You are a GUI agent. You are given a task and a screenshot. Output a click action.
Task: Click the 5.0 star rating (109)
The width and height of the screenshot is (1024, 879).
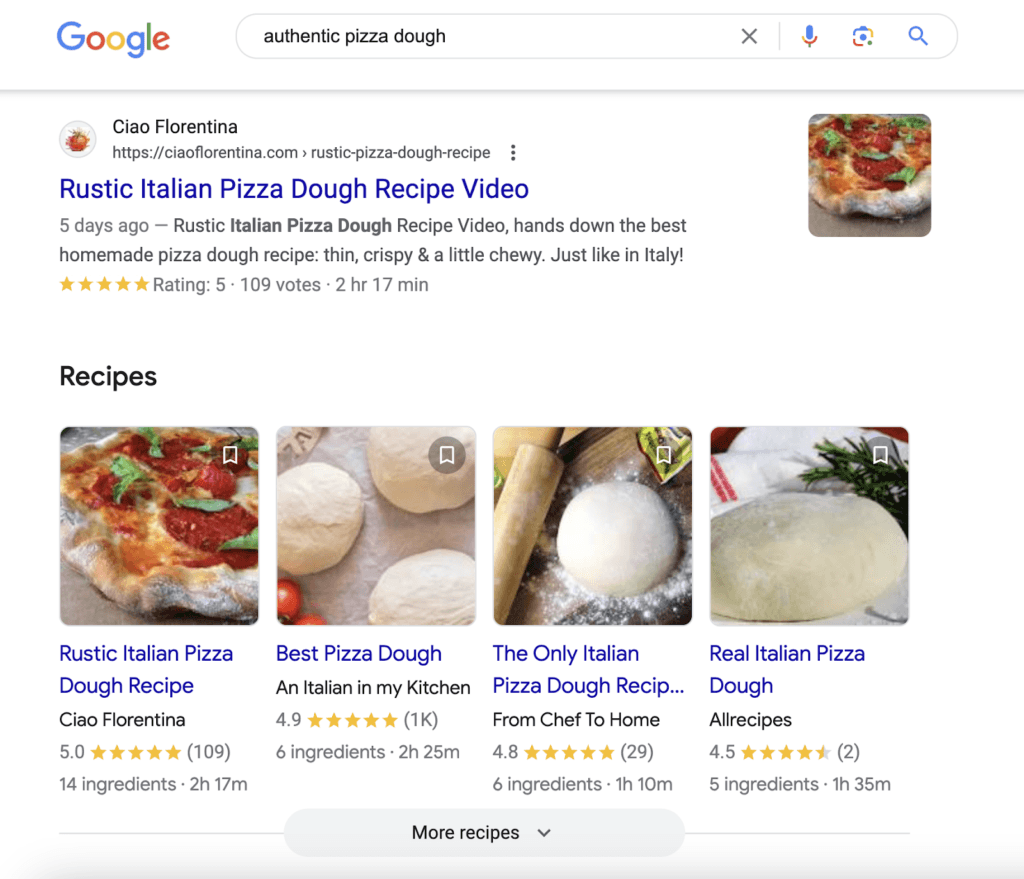145,752
